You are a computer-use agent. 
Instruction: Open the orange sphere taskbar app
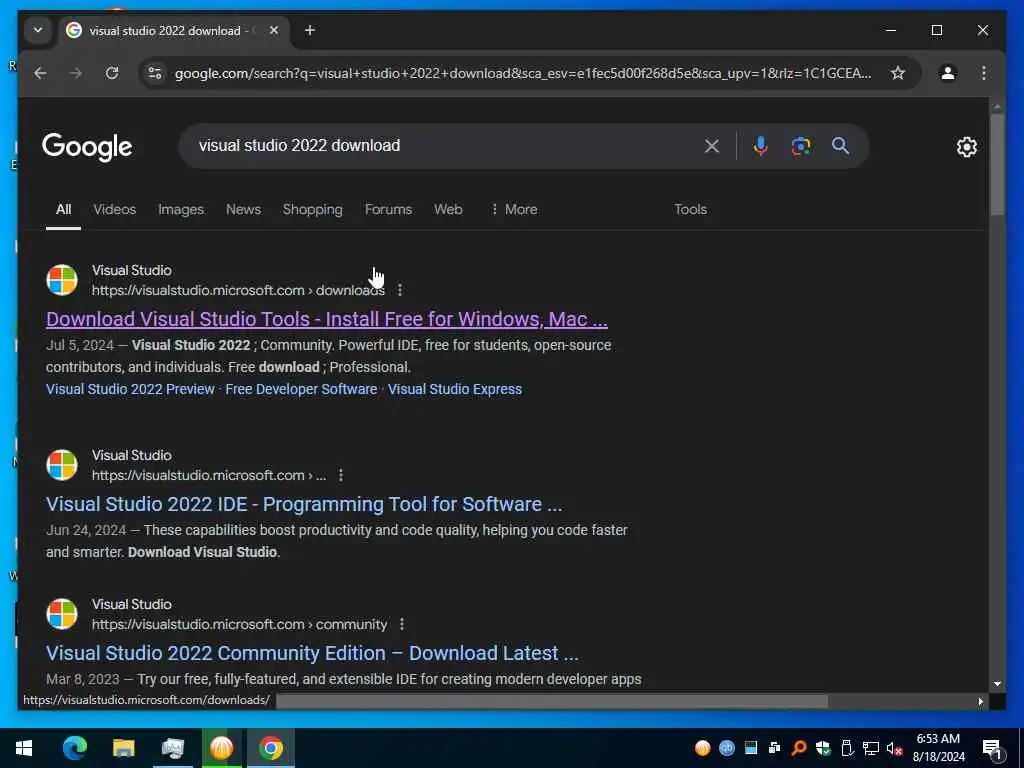coord(221,748)
